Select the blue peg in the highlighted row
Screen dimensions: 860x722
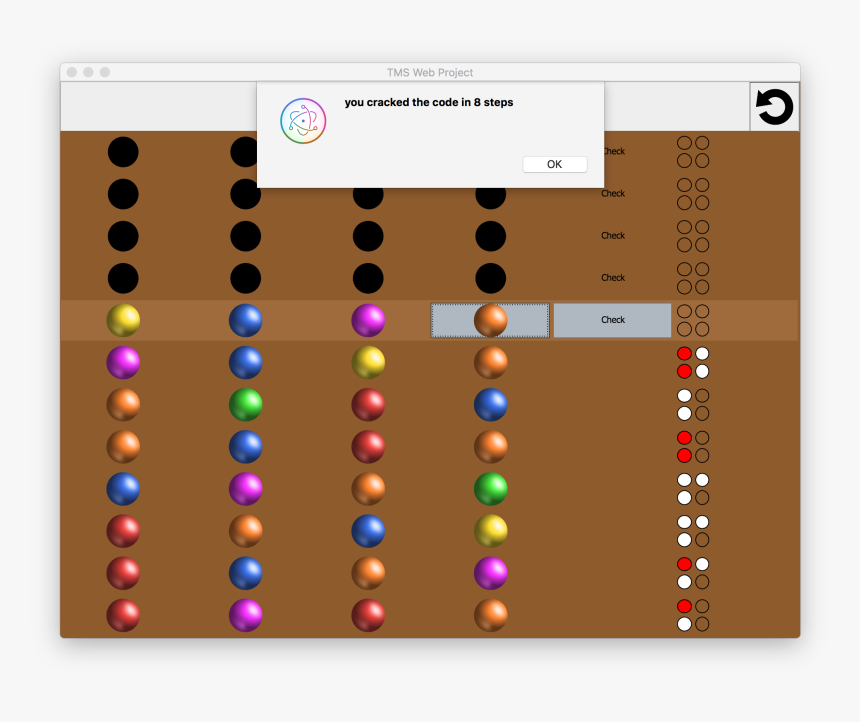246,320
